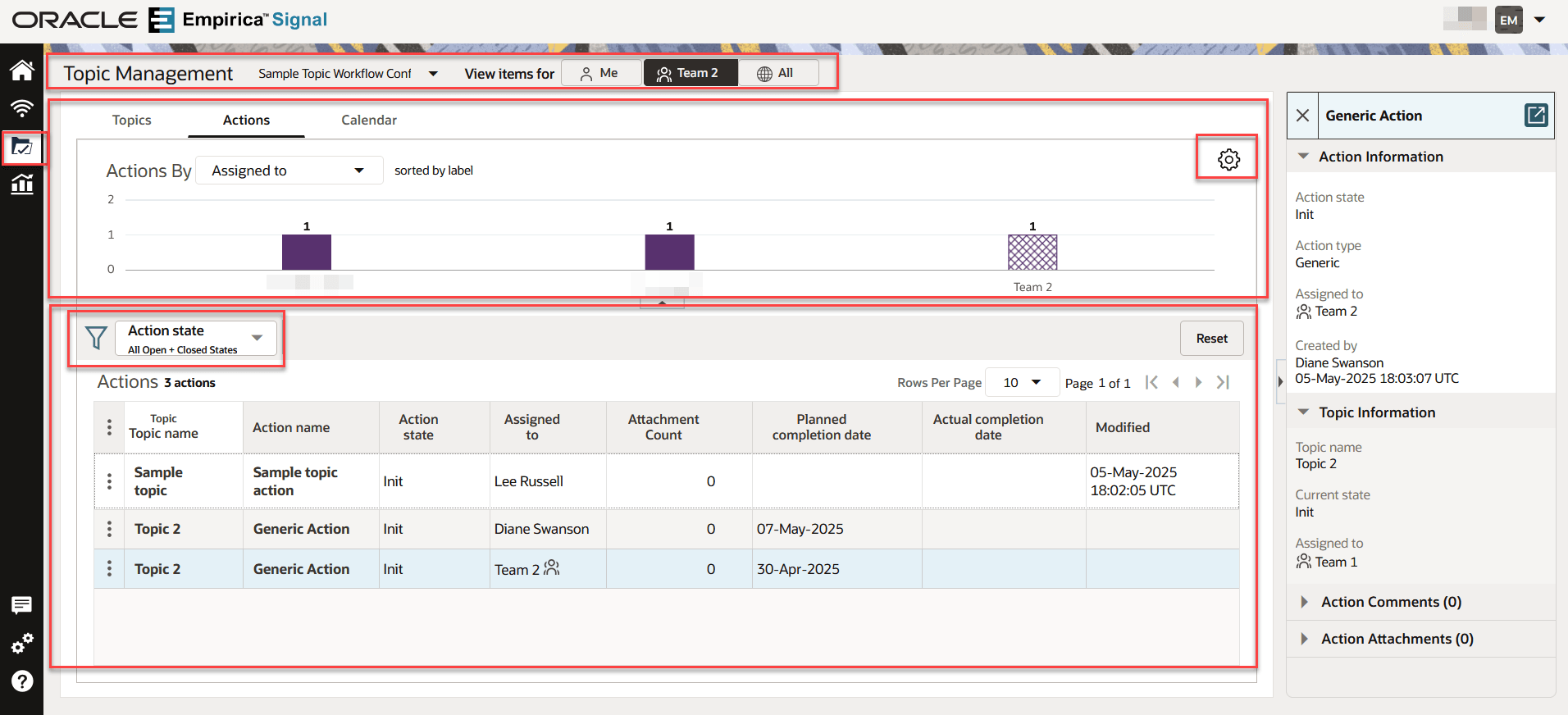Open the Help question mark icon
The width and height of the screenshot is (1568, 715).
[22, 681]
